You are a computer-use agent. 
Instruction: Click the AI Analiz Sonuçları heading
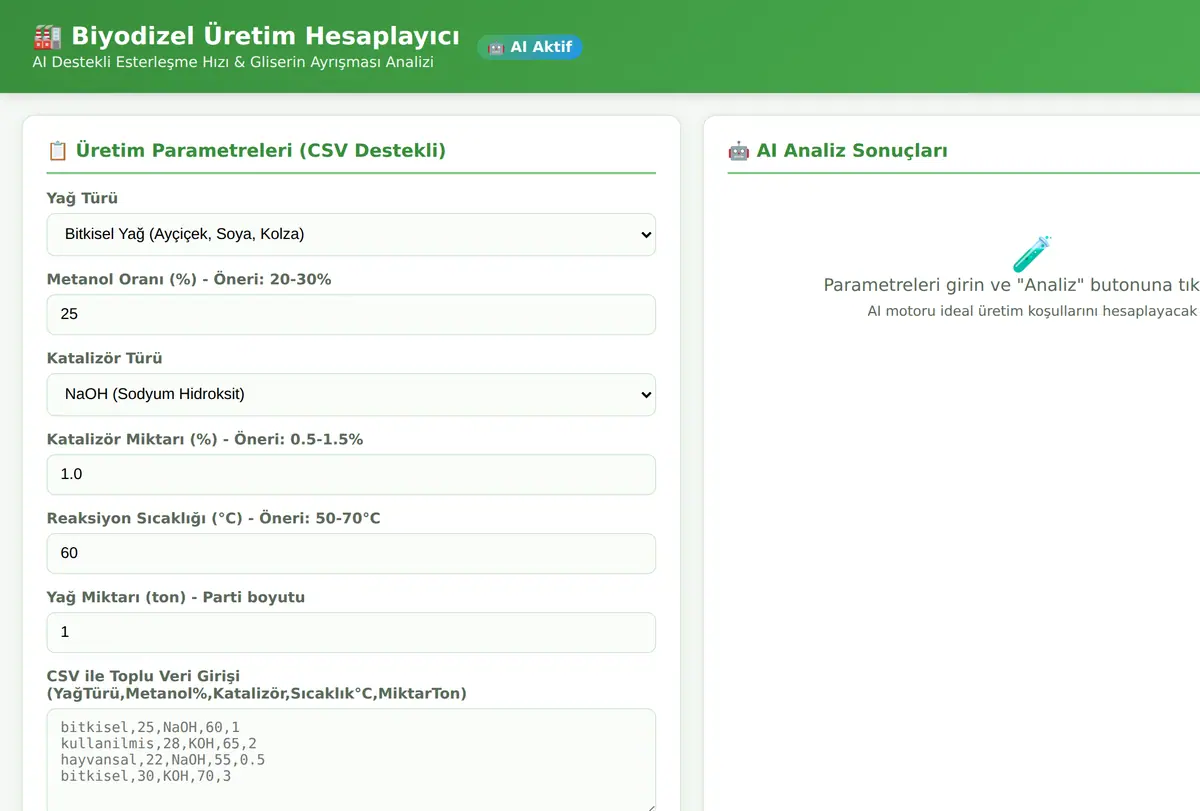tap(852, 151)
